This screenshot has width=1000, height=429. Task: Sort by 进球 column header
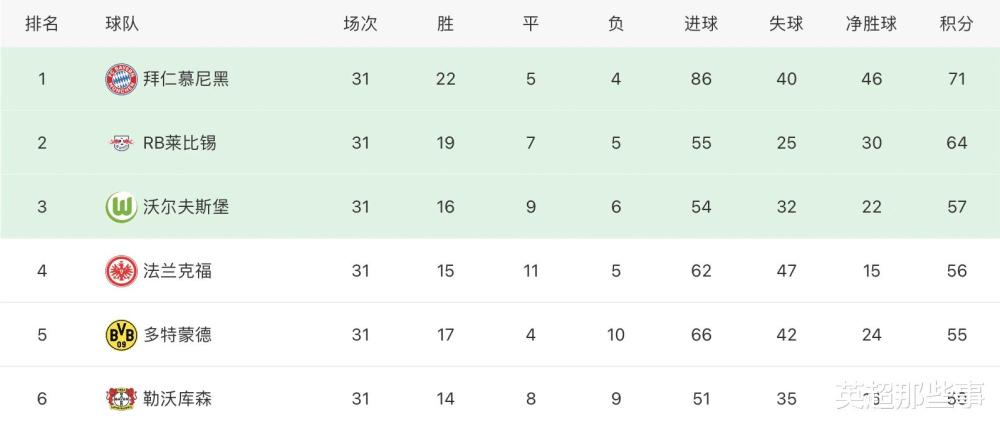pos(701,24)
